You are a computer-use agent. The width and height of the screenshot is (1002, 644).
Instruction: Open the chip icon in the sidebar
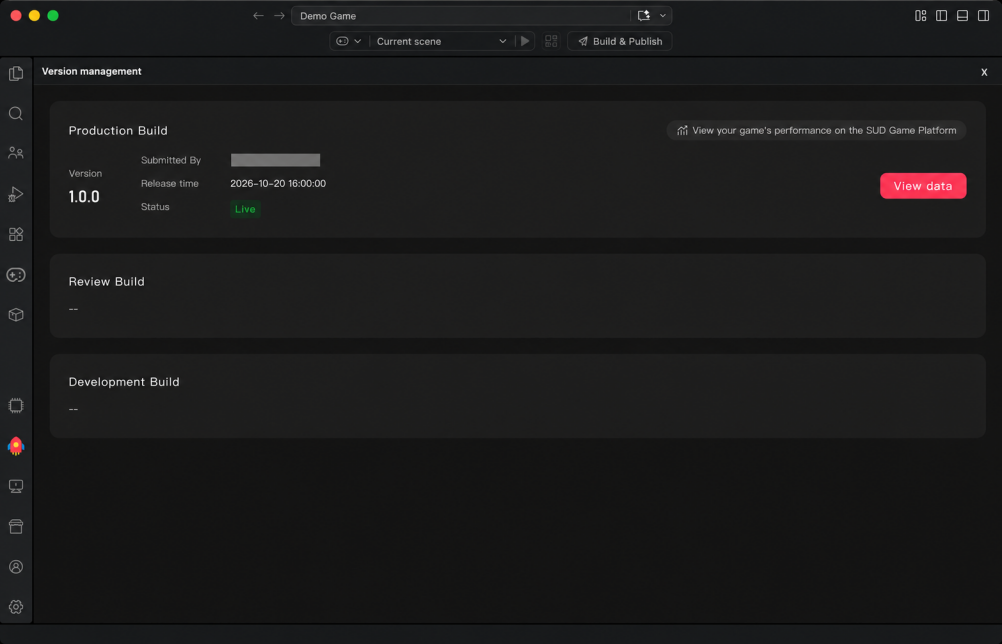(x=16, y=406)
